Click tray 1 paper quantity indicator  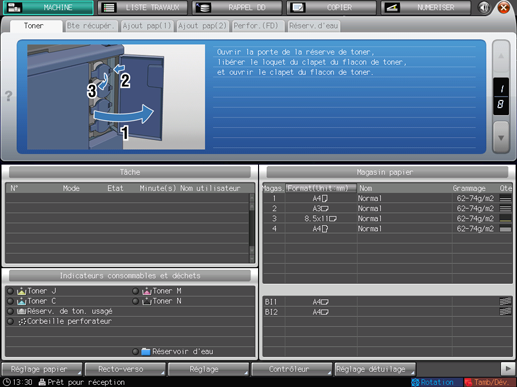(505, 199)
